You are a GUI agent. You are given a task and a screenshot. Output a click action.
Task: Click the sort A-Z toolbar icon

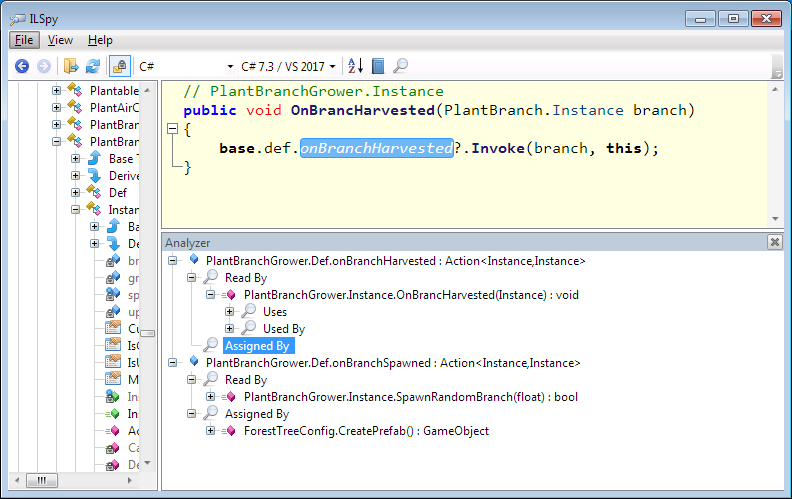pyautogui.click(x=355, y=66)
